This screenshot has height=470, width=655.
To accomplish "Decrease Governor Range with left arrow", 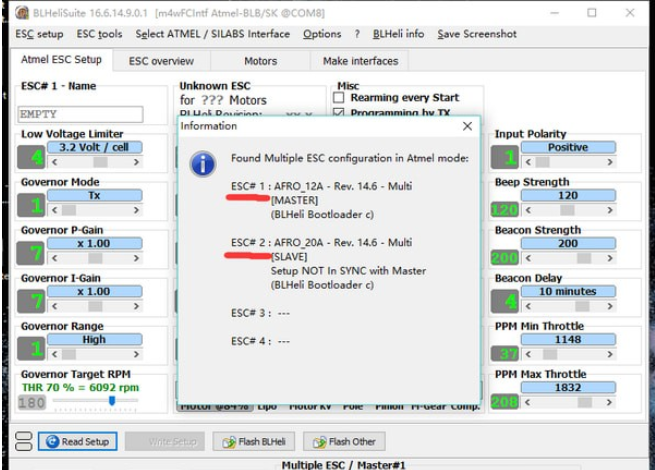I will pos(54,354).
